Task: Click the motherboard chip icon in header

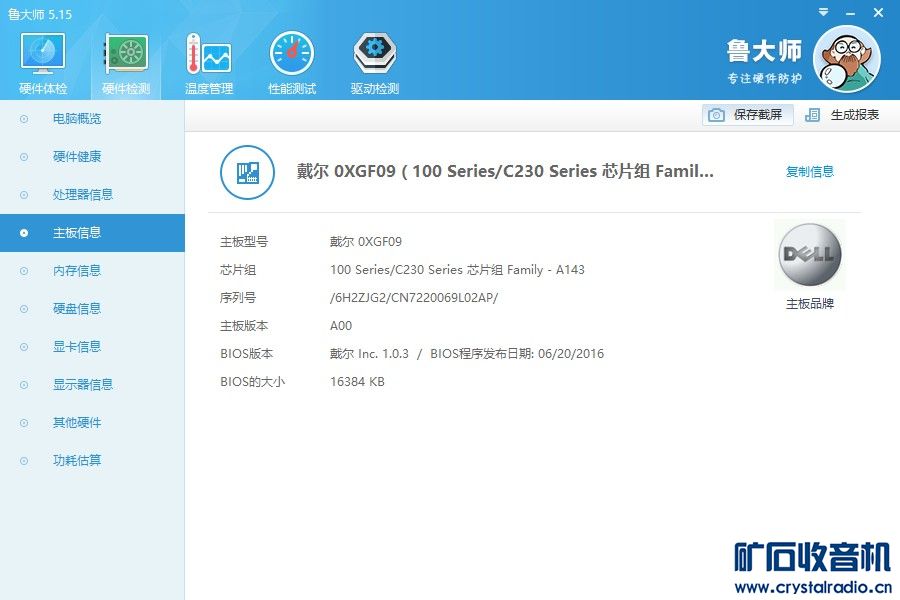Action: (x=247, y=172)
